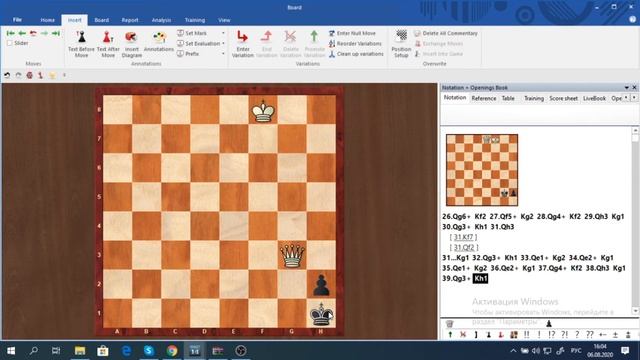Click undo arrow in quick toolbar
The height and width of the screenshot is (360, 640).
tap(7, 75)
